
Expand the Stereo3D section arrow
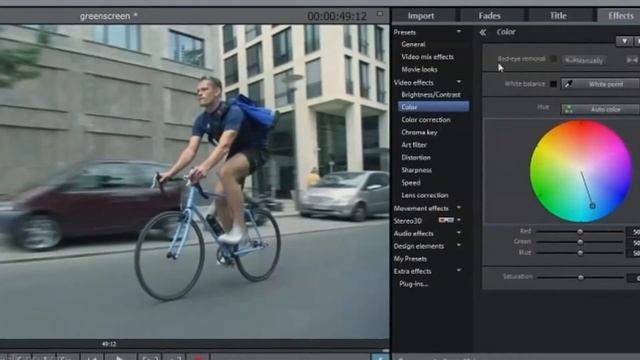(459, 220)
